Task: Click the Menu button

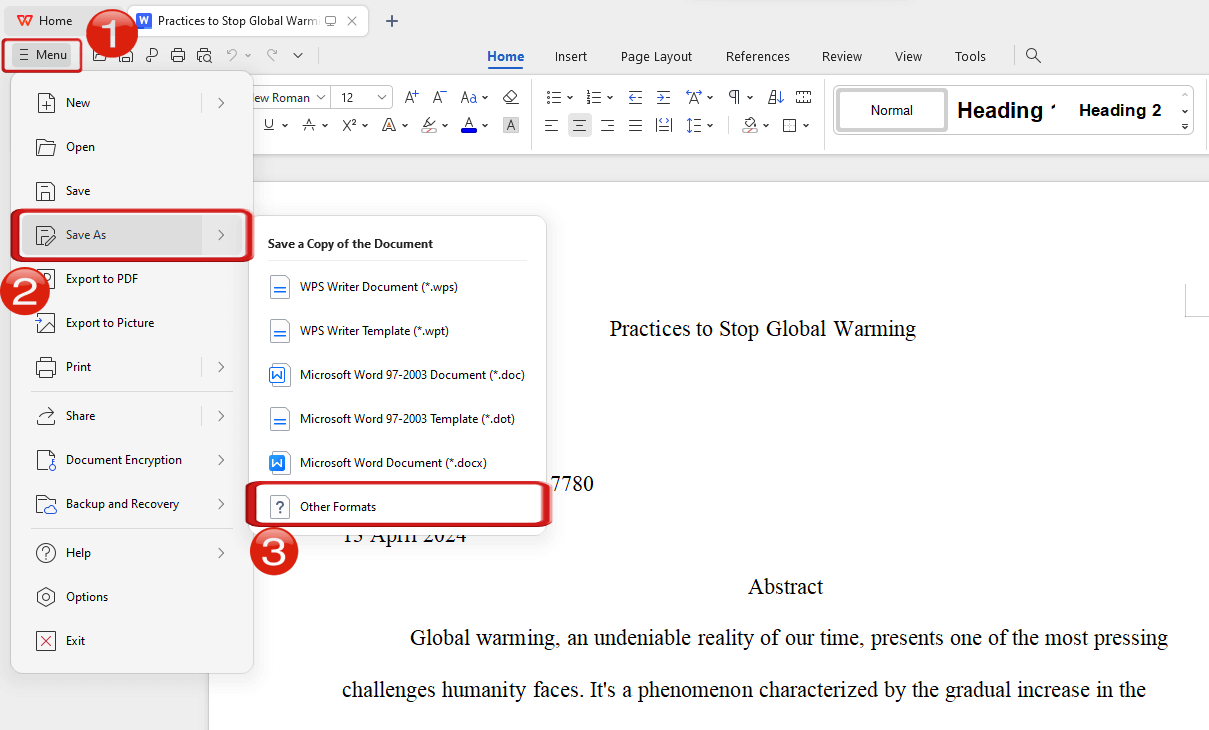Action: point(42,55)
